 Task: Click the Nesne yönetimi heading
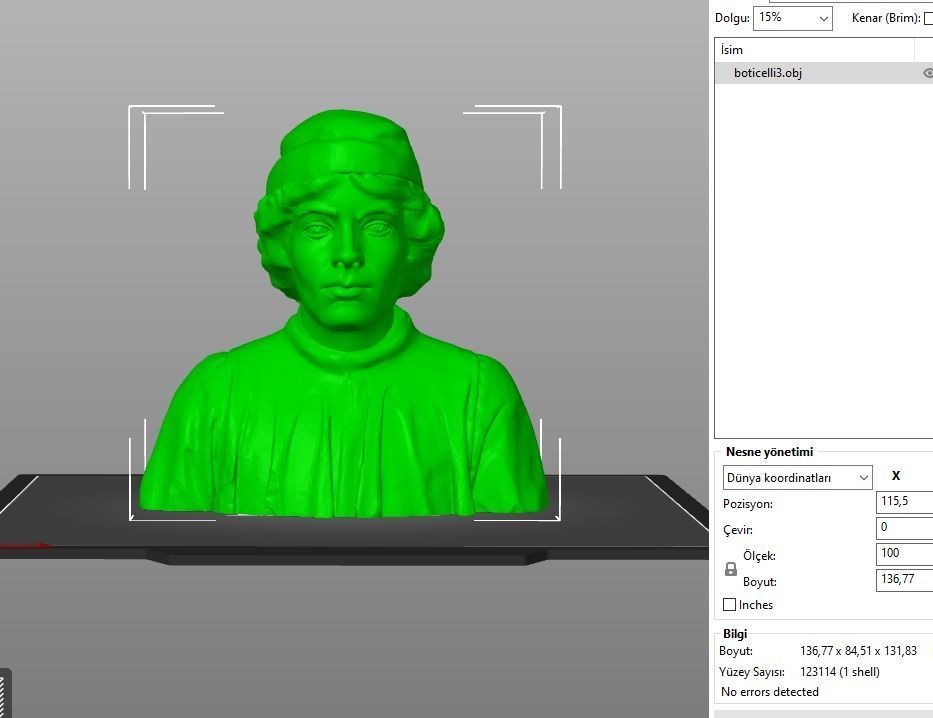[769, 452]
